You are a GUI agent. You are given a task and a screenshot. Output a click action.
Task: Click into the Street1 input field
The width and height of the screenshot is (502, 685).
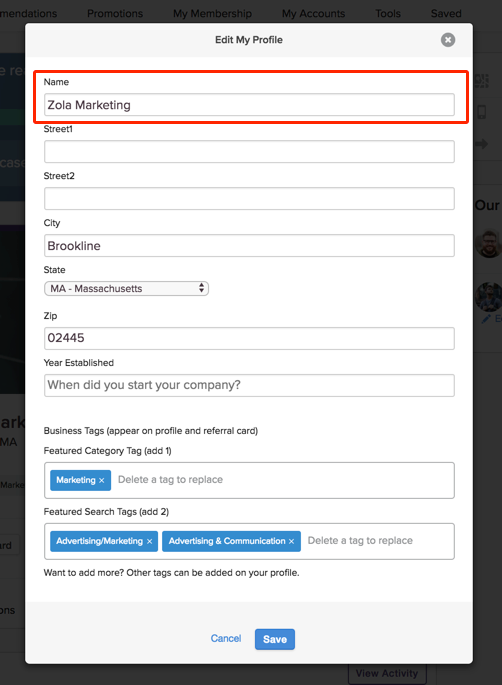pos(249,152)
